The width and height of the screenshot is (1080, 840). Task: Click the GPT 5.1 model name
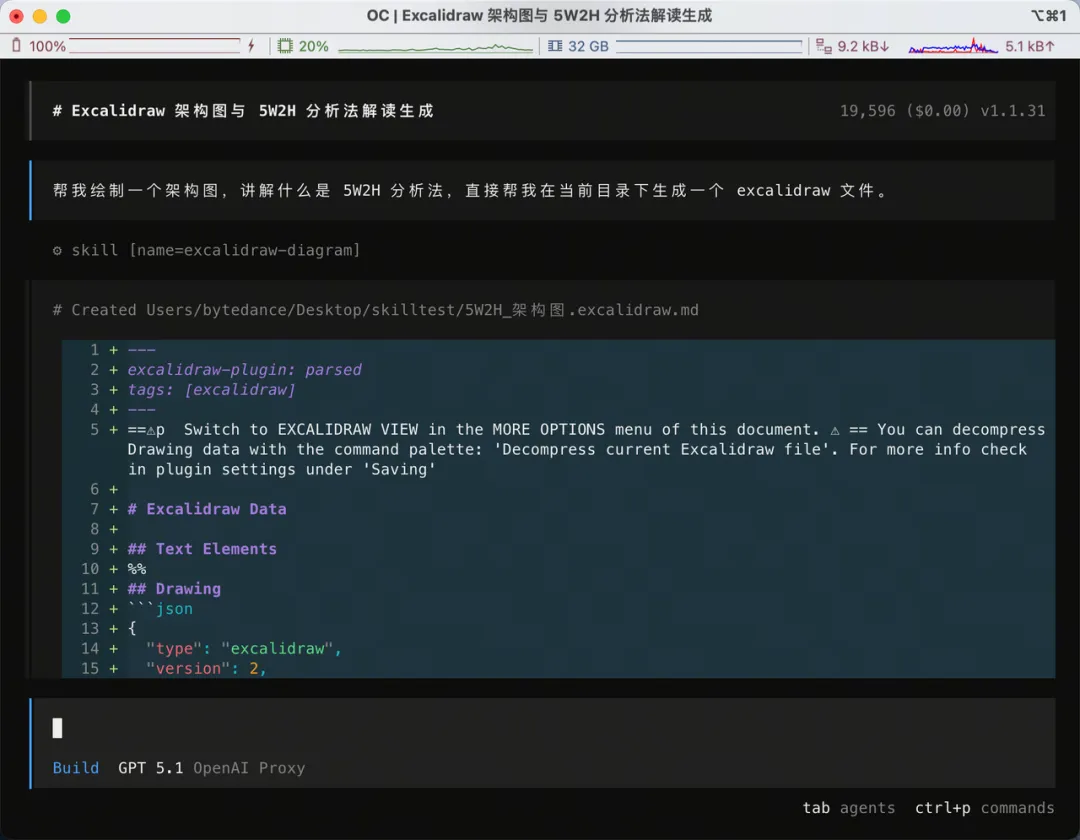tap(150, 768)
